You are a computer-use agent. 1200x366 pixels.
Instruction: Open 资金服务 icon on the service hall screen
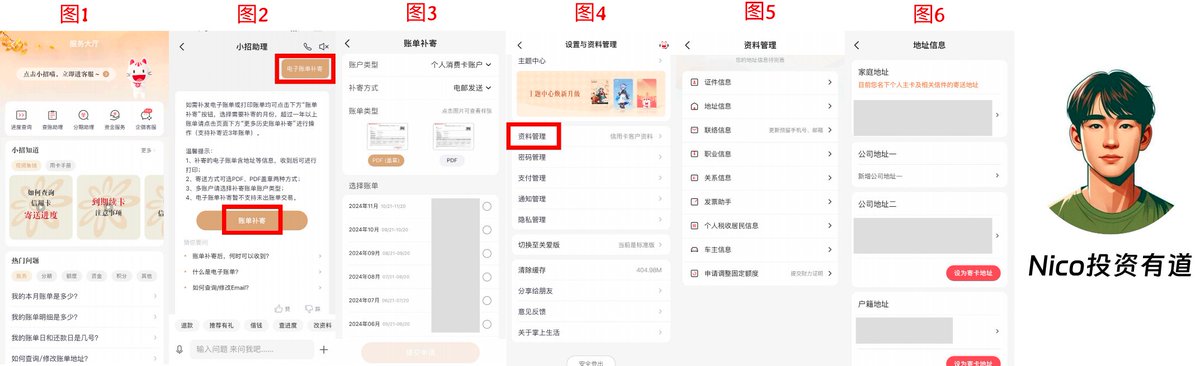pyautogui.click(x=115, y=116)
